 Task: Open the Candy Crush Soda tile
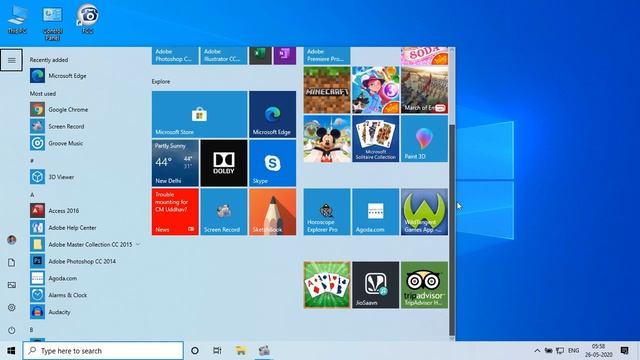pyautogui.click(x=424, y=56)
